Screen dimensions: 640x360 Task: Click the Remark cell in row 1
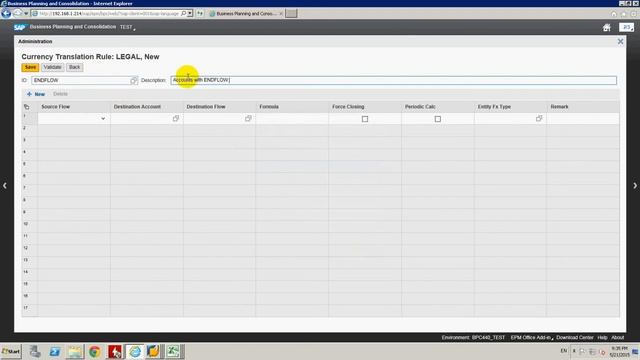583,119
